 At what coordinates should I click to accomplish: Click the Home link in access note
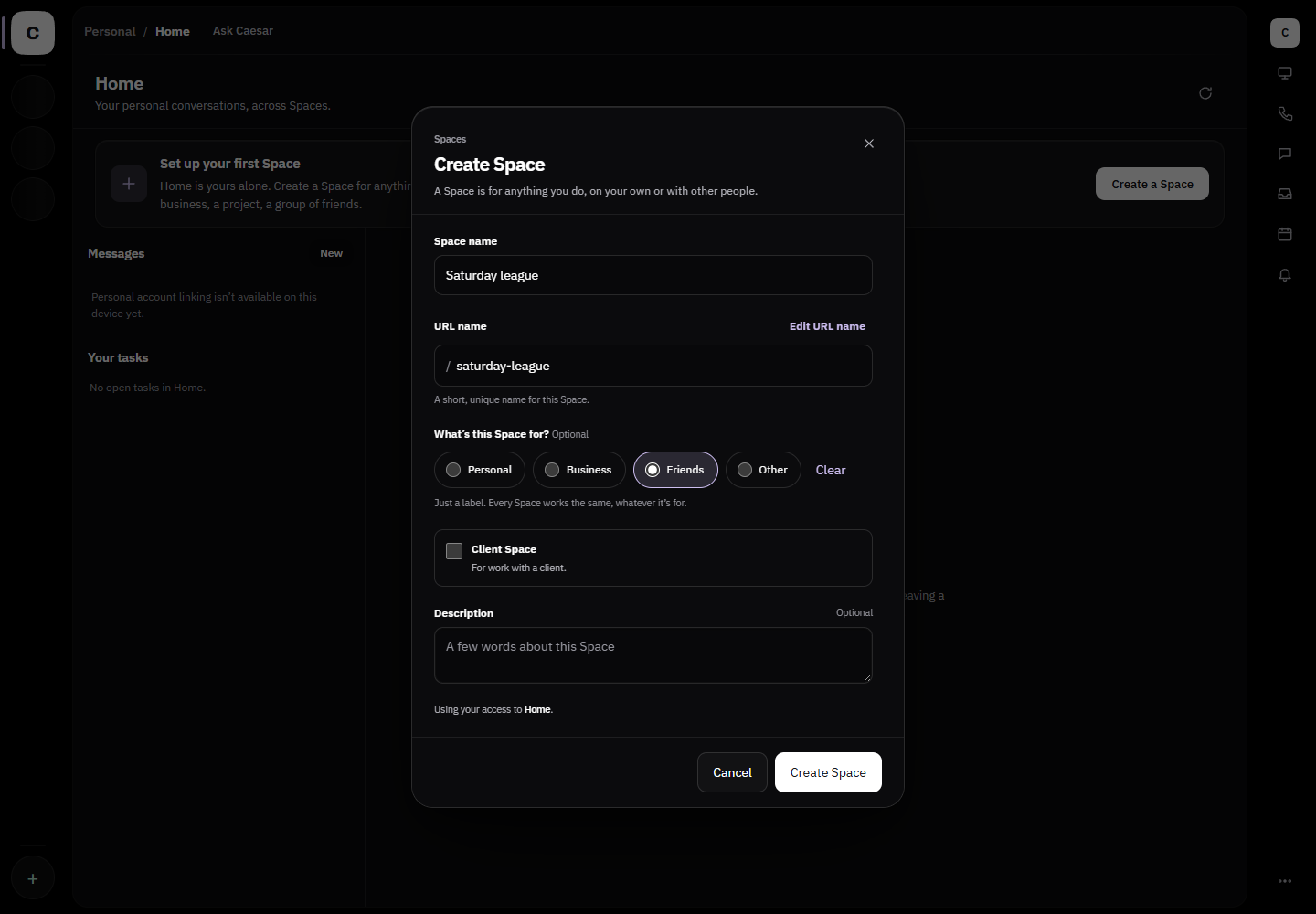point(537,709)
